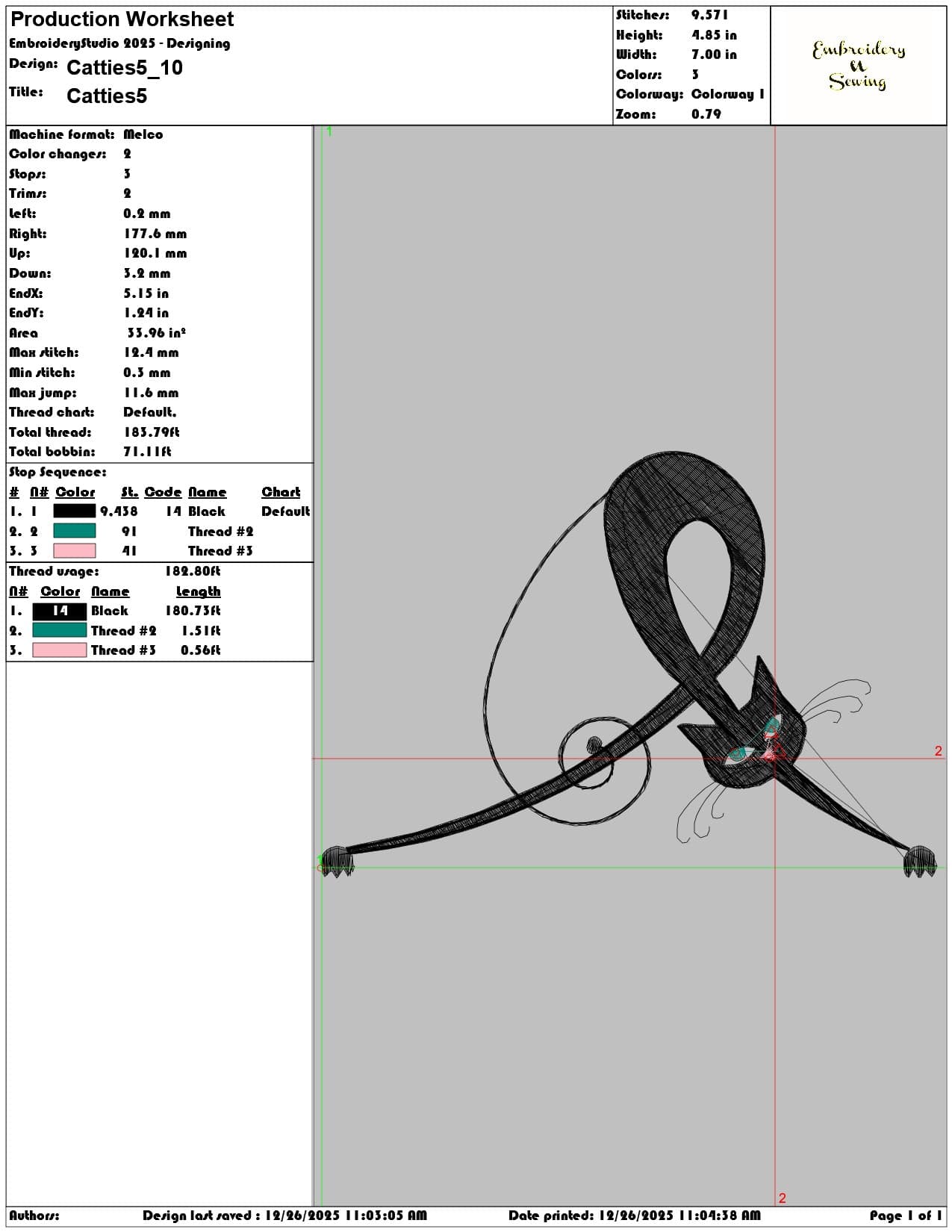
Task: Click the pink swatch in Thread usage list
Action: click(60, 650)
